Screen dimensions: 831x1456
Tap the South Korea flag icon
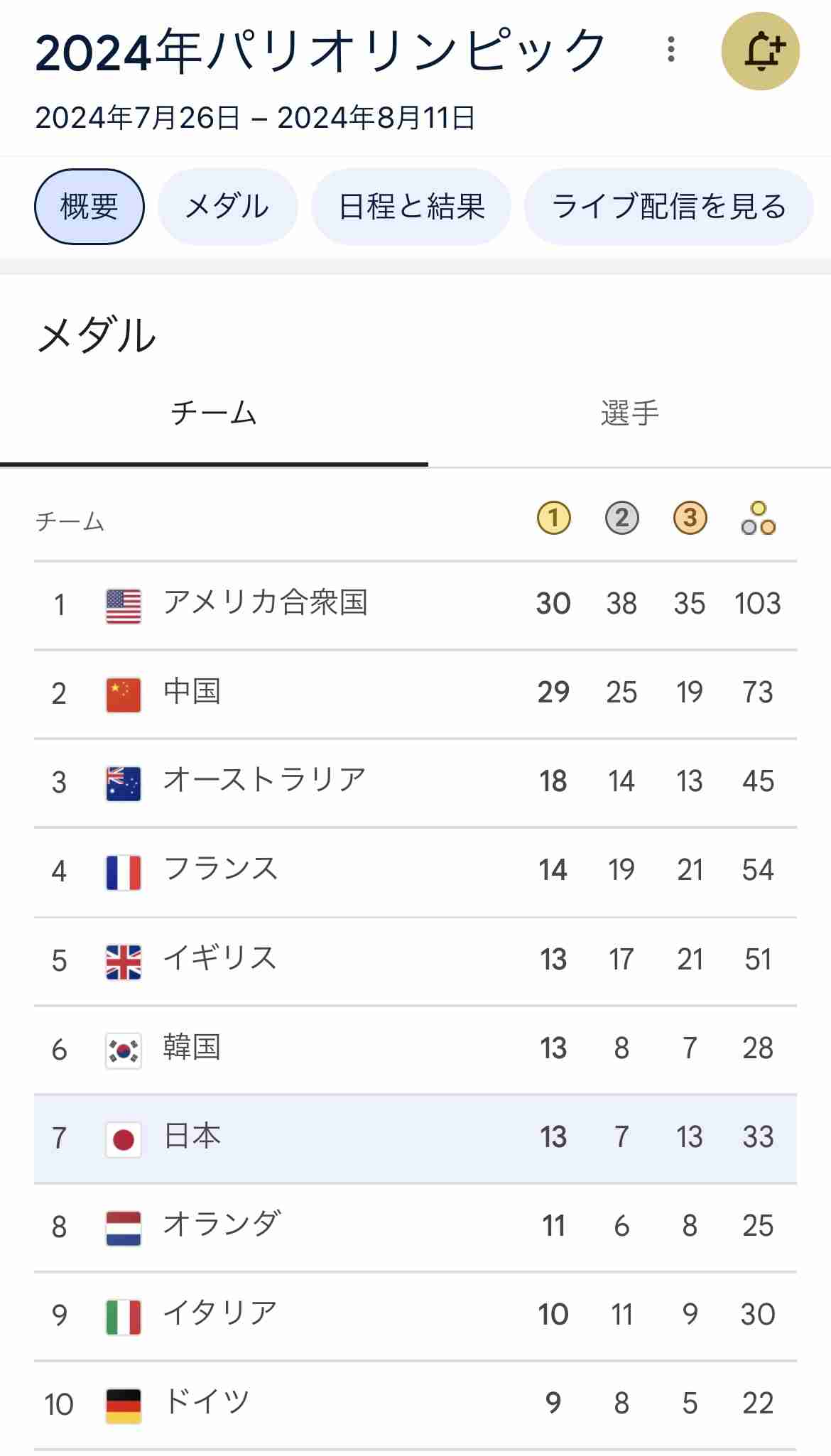[124, 1050]
